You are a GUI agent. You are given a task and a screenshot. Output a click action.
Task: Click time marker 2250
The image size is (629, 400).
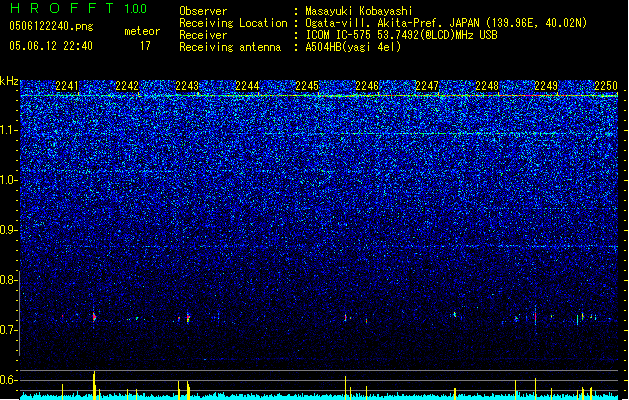pyautogui.click(x=606, y=86)
